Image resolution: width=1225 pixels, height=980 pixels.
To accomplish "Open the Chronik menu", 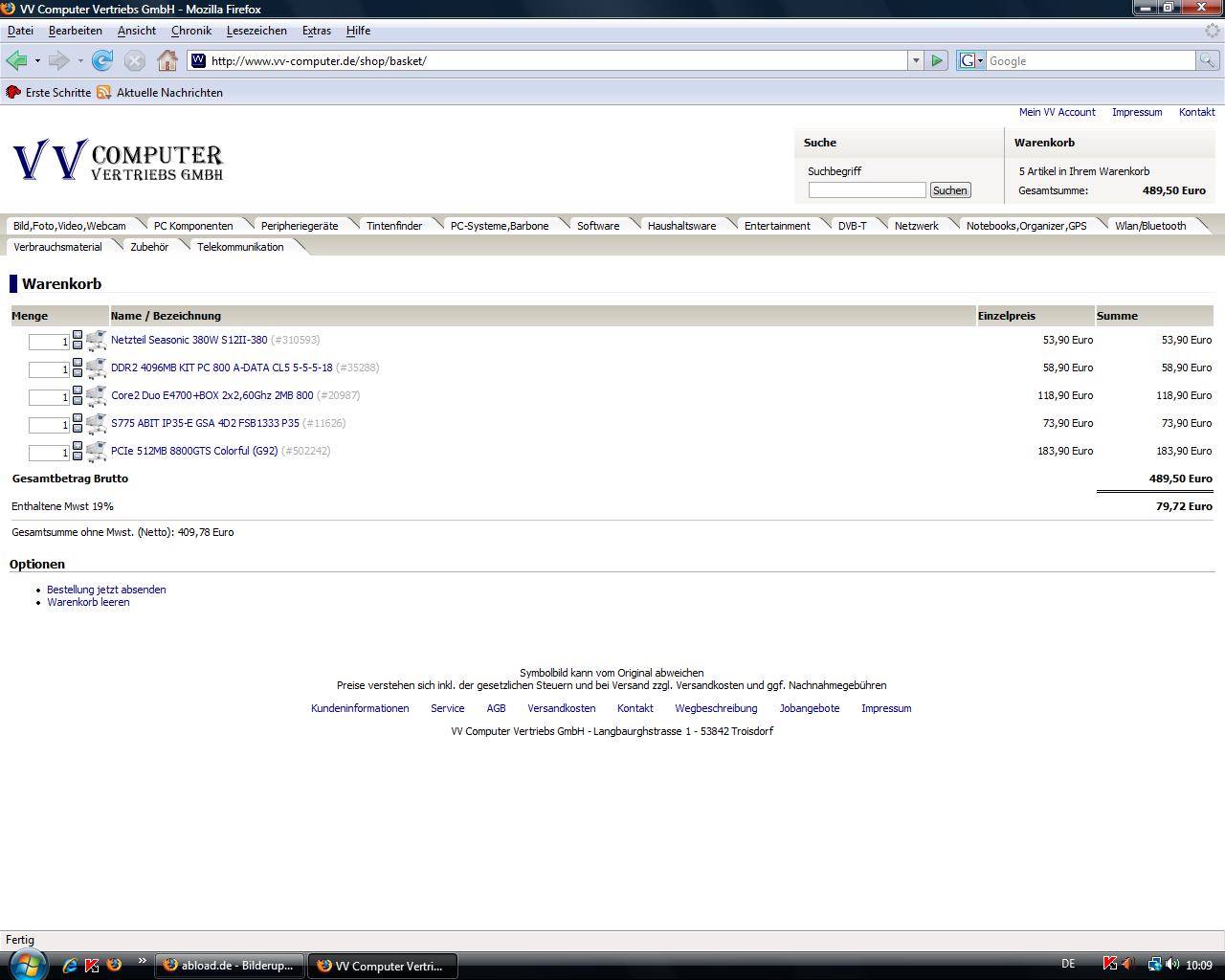I will tap(191, 31).
